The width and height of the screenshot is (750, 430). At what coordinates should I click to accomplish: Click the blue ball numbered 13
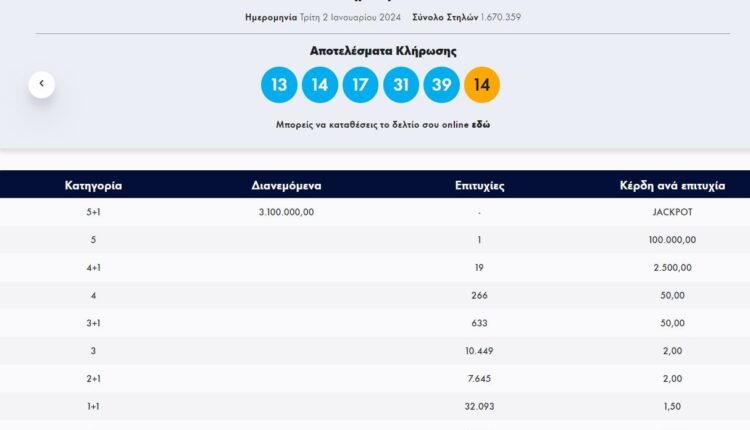coord(279,85)
